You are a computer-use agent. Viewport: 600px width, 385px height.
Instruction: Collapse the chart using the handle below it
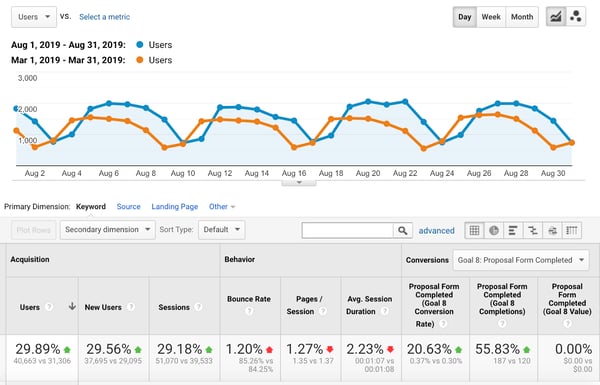click(299, 183)
